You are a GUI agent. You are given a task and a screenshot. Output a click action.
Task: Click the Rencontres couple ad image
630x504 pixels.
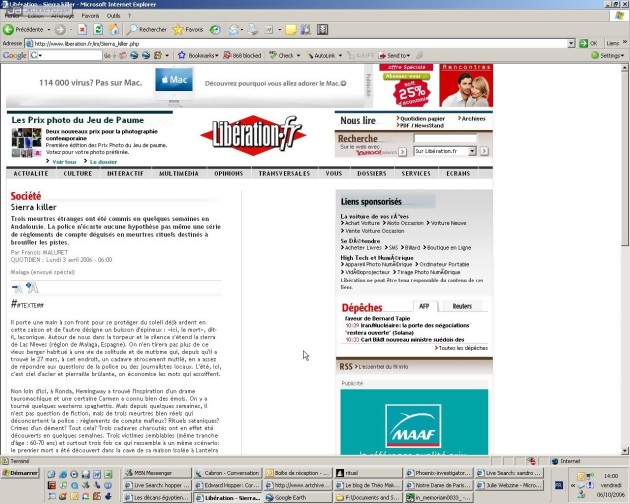tap(466, 85)
